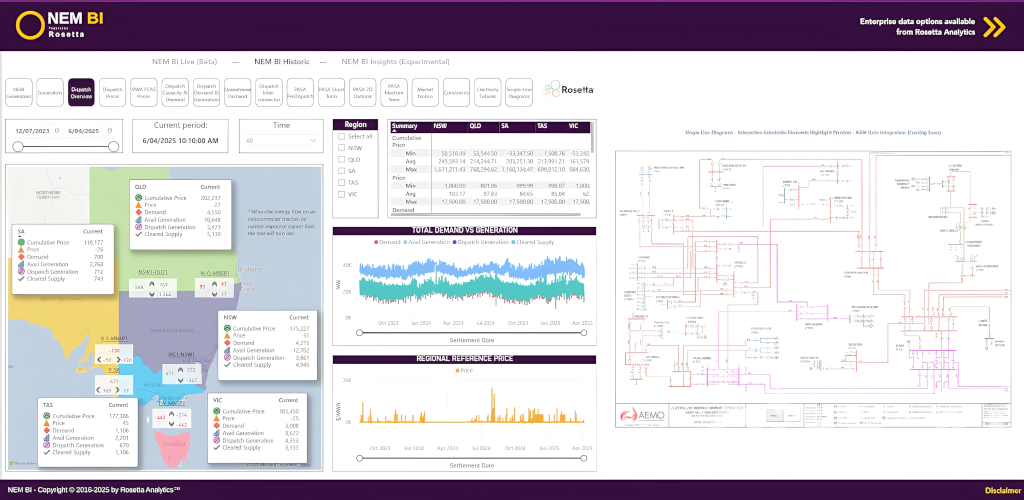This screenshot has width=1024, height=500.
Task: Click the Cumulative Price icon in NSW card
Action: [227, 328]
